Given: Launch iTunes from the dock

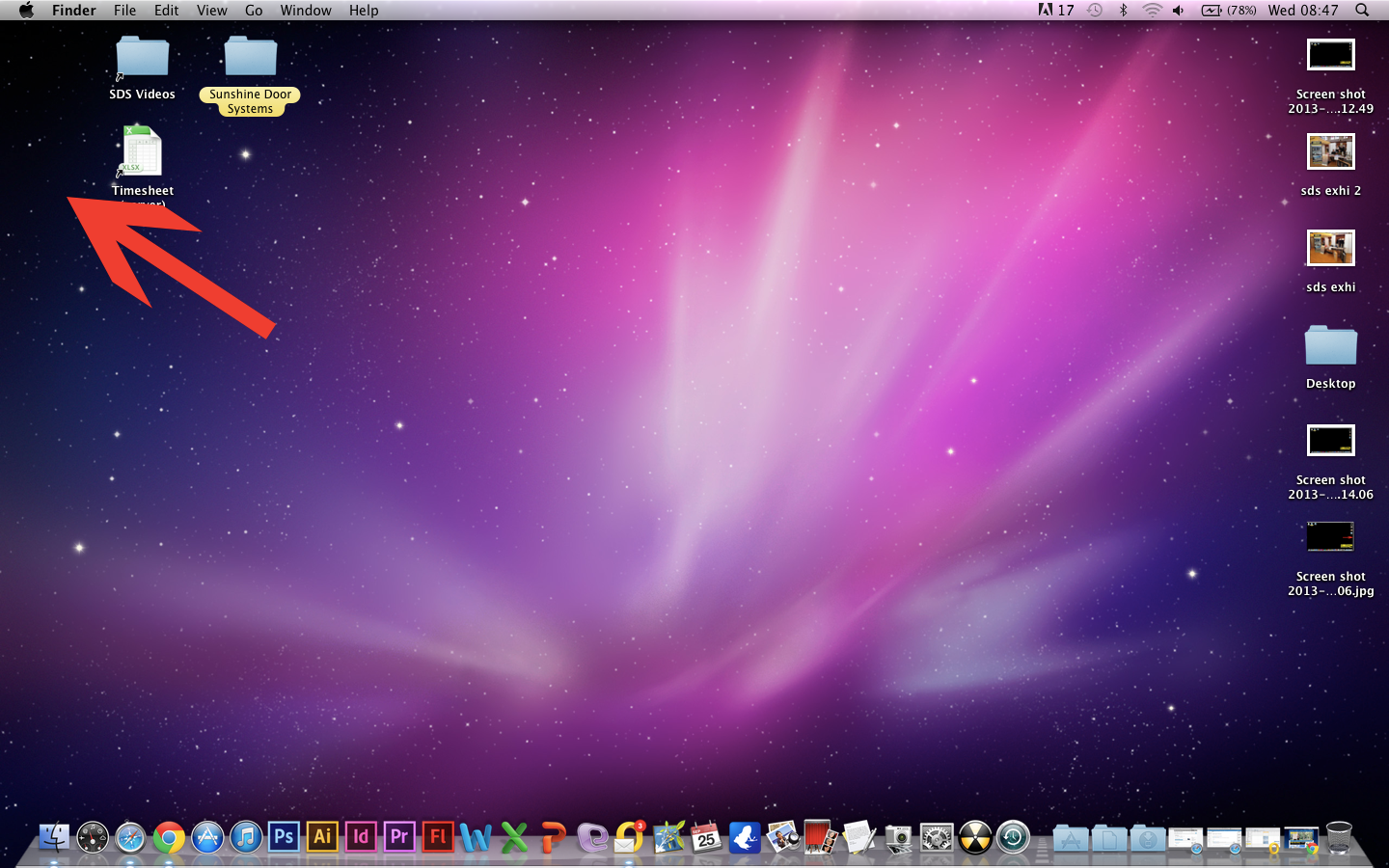Looking at the screenshot, I should coord(246,837).
